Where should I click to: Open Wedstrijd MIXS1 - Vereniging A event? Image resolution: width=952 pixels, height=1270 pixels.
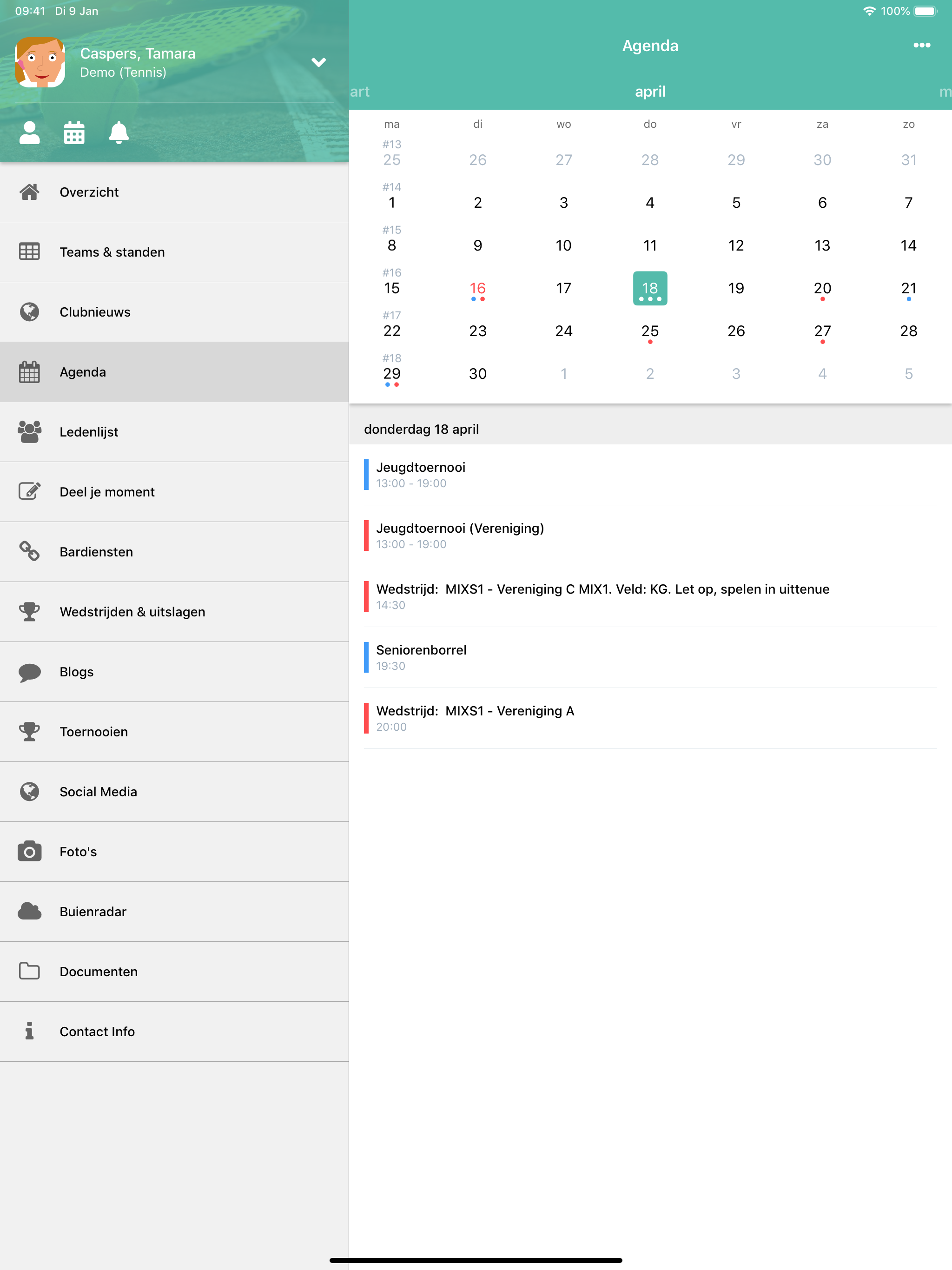coord(650,718)
